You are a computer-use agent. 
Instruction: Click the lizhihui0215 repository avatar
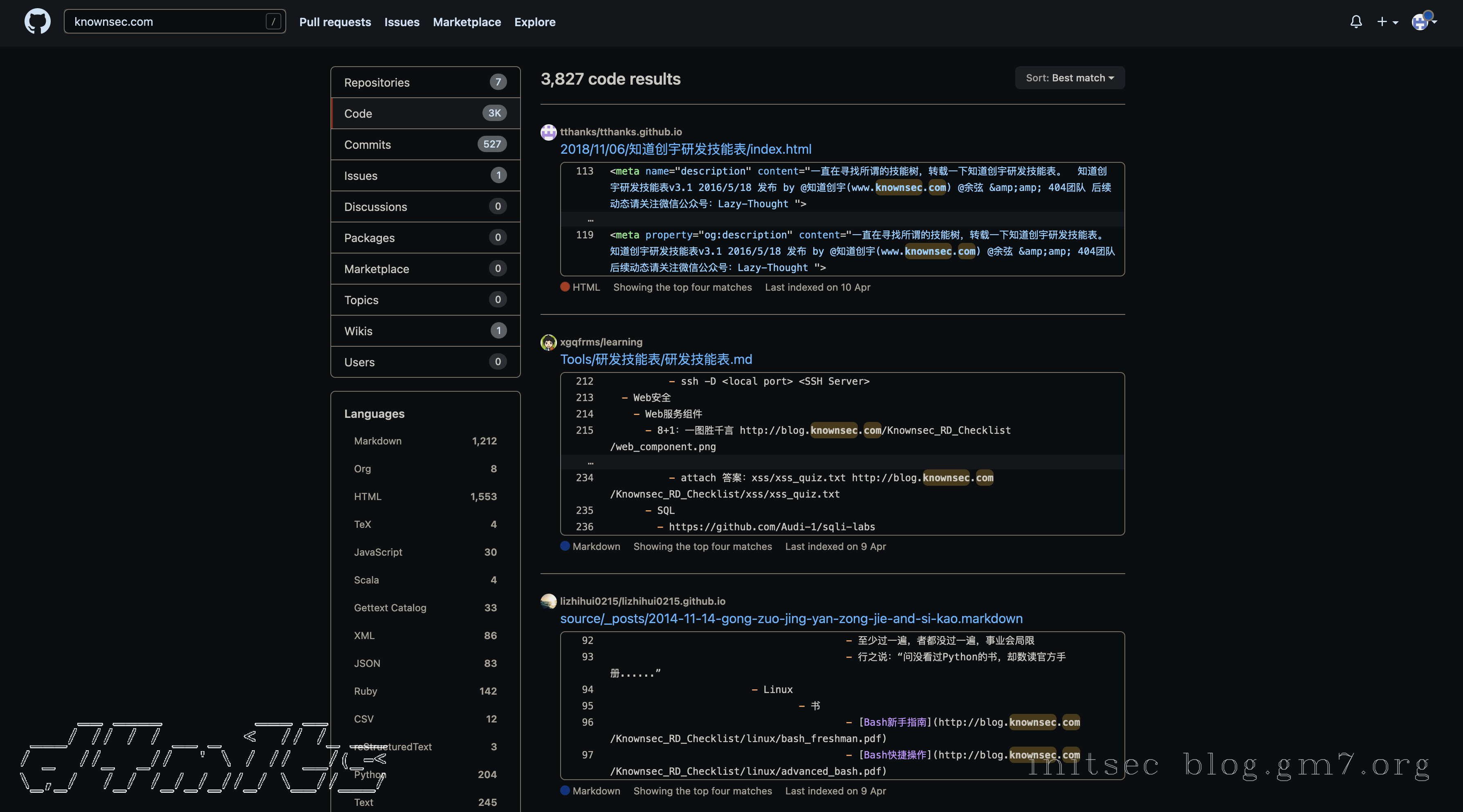pos(548,601)
